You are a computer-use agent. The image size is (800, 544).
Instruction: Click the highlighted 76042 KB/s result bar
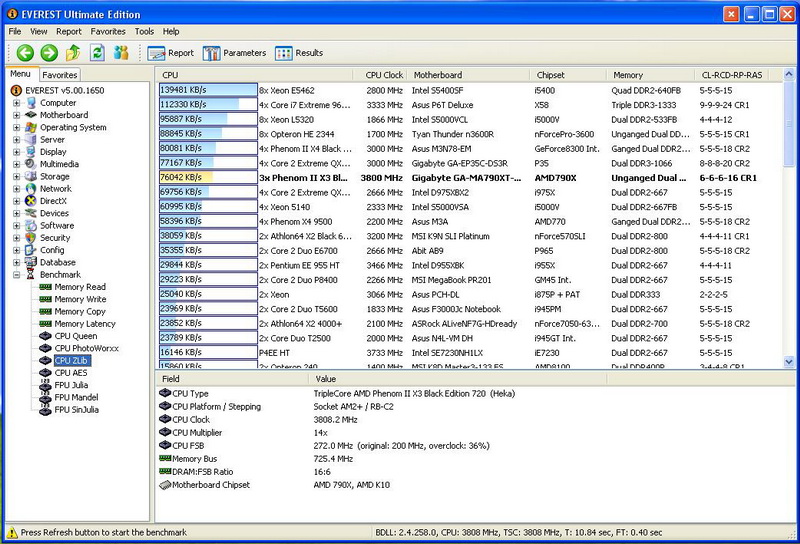(x=208, y=178)
